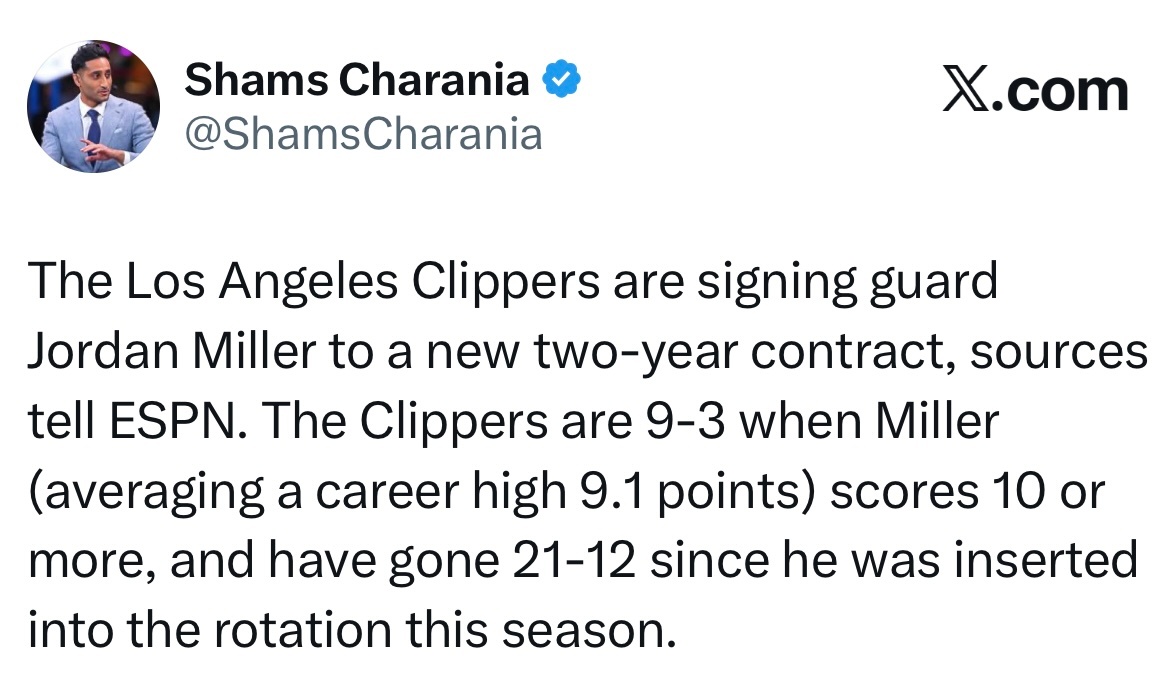Click the X logo glyph in X.com
1155x683 pixels.
966,91
